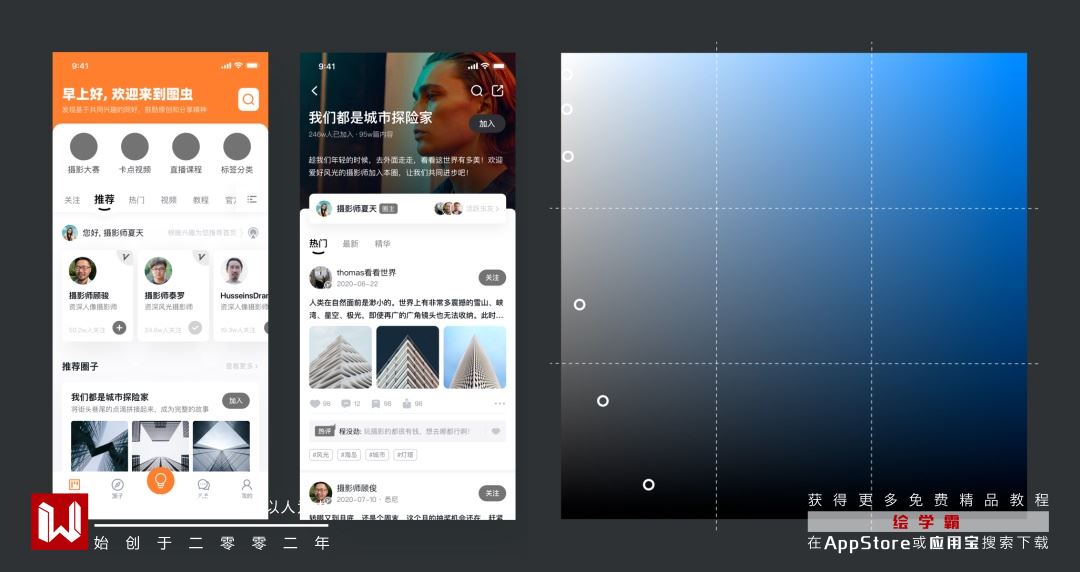Open third thumbnail in 推荐圈子 card
Screen dimensions: 1080x572
[221, 446]
